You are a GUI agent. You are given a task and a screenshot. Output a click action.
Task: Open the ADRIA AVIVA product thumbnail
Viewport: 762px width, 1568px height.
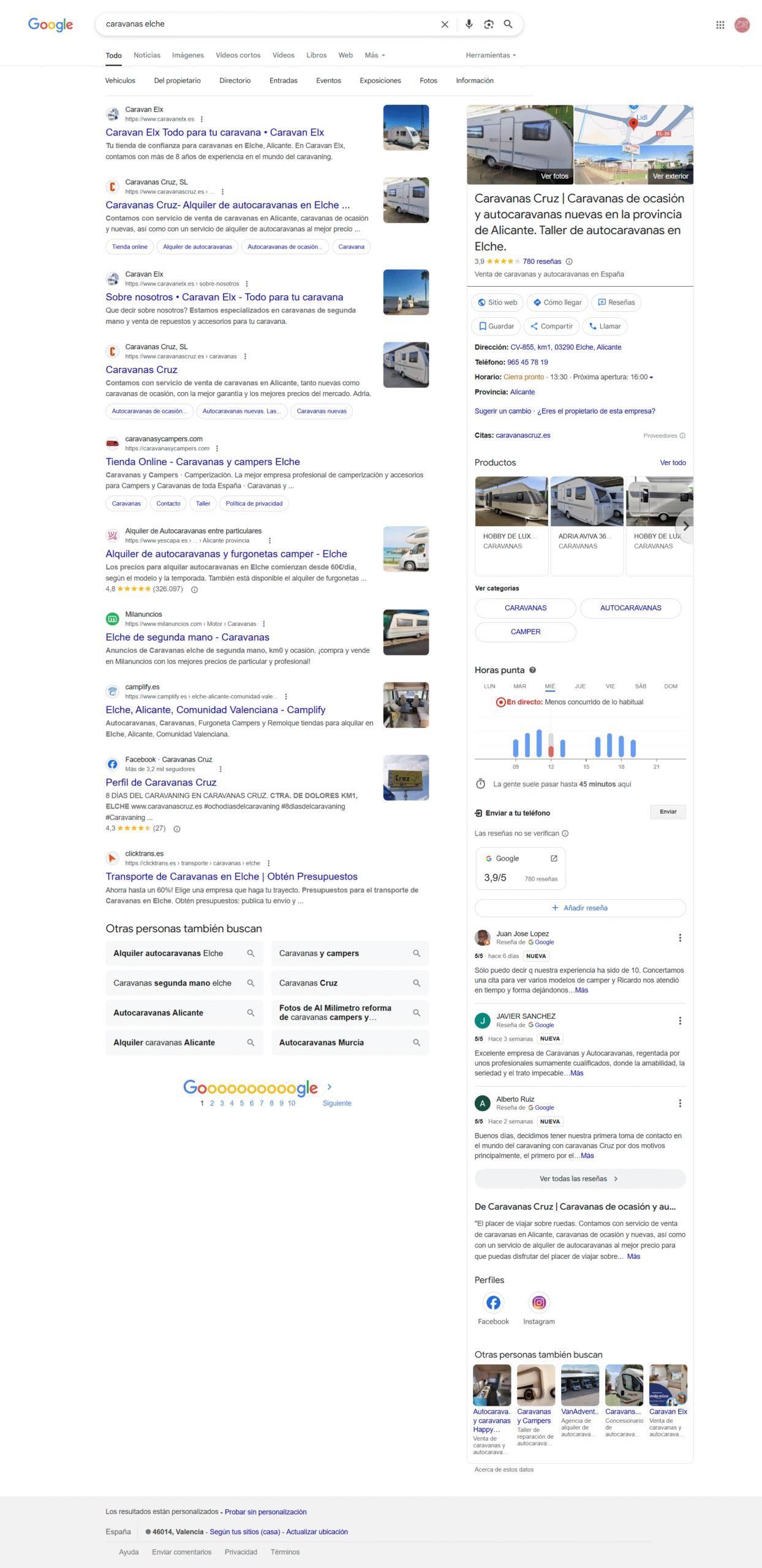(587, 501)
